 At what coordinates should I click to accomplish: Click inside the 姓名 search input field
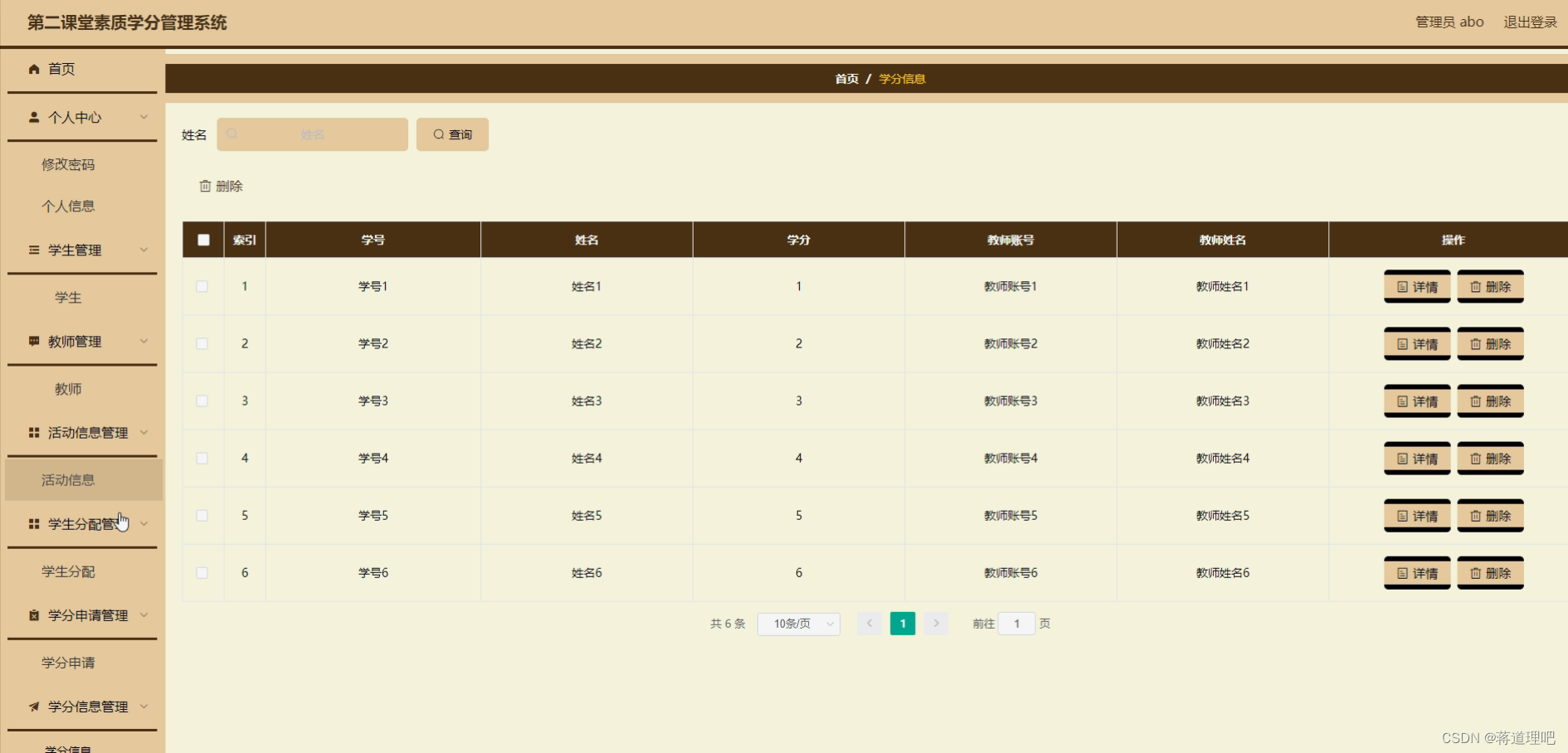point(312,134)
